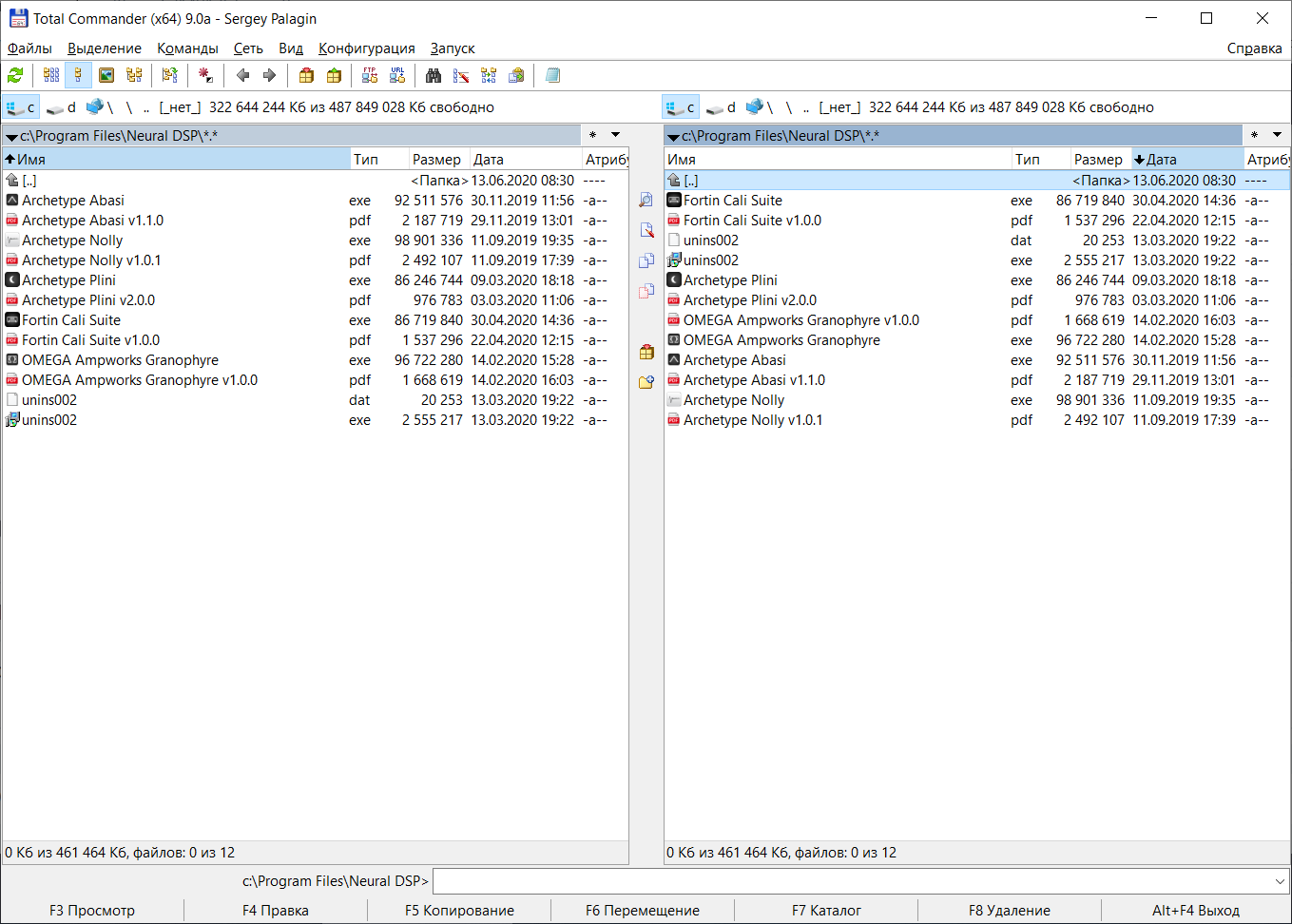
Task: Open right panel directory history dropdown arrow
Action: (x=1277, y=135)
